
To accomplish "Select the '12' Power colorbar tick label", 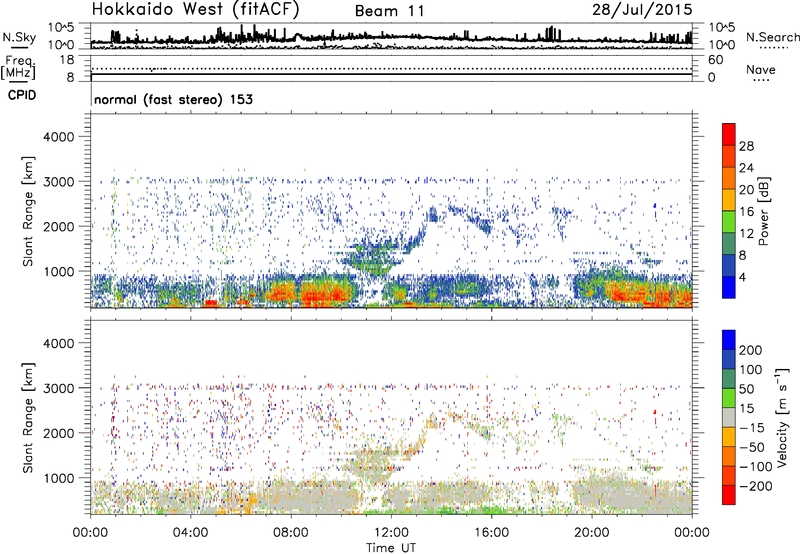I will click(x=746, y=233).
